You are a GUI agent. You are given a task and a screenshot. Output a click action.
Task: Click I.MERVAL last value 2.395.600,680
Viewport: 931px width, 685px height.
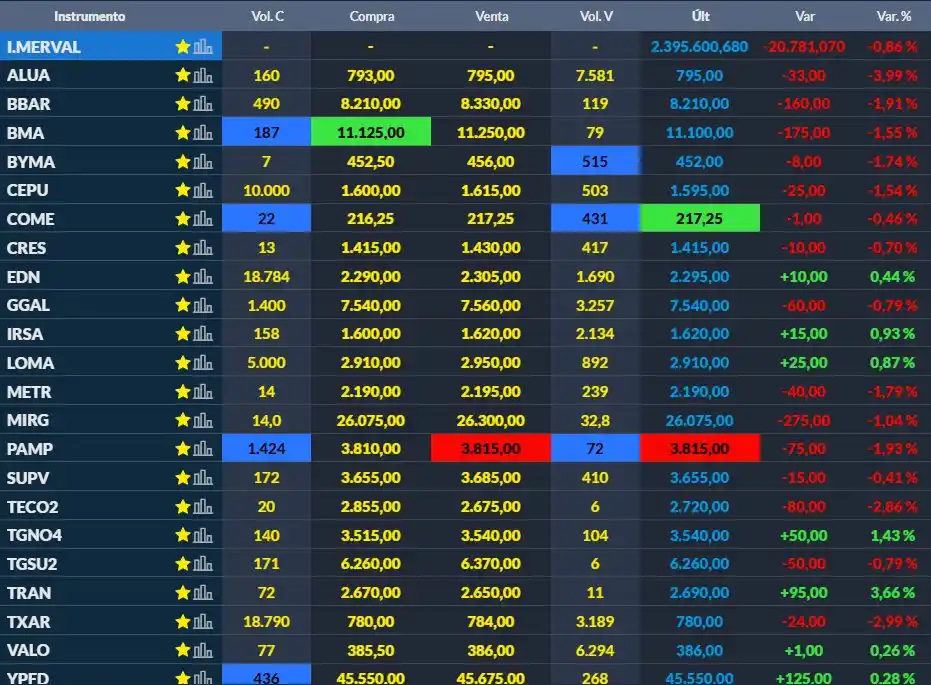[x=699, y=46]
